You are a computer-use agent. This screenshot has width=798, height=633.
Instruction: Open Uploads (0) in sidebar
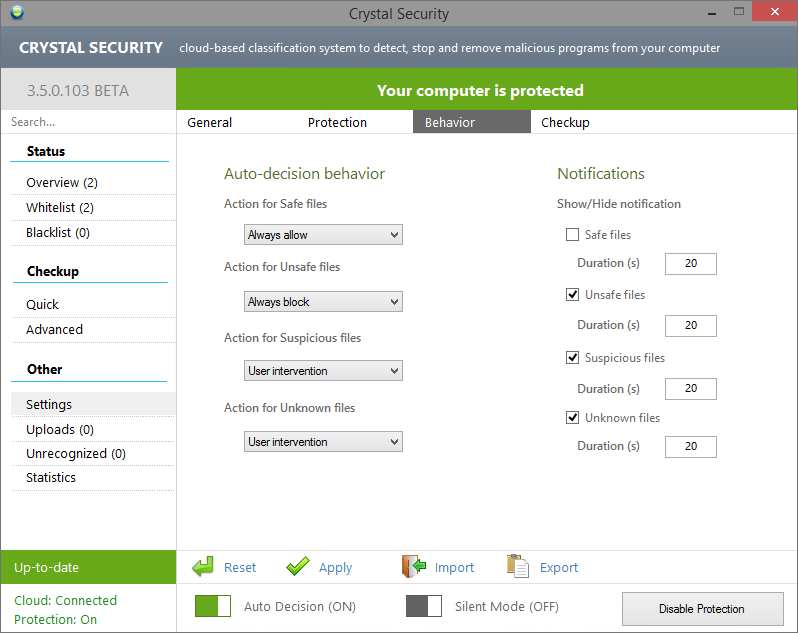(x=93, y=429)
